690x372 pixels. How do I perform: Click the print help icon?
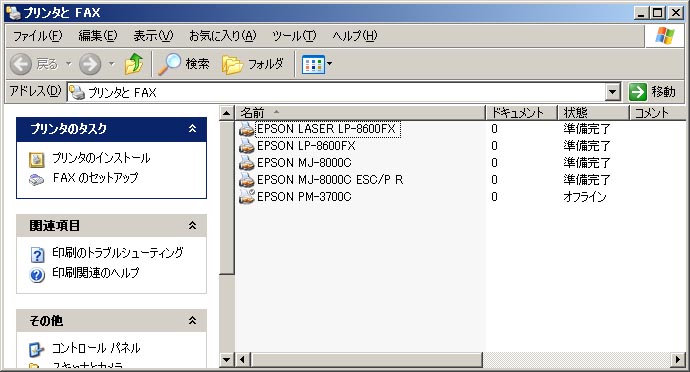37,275
